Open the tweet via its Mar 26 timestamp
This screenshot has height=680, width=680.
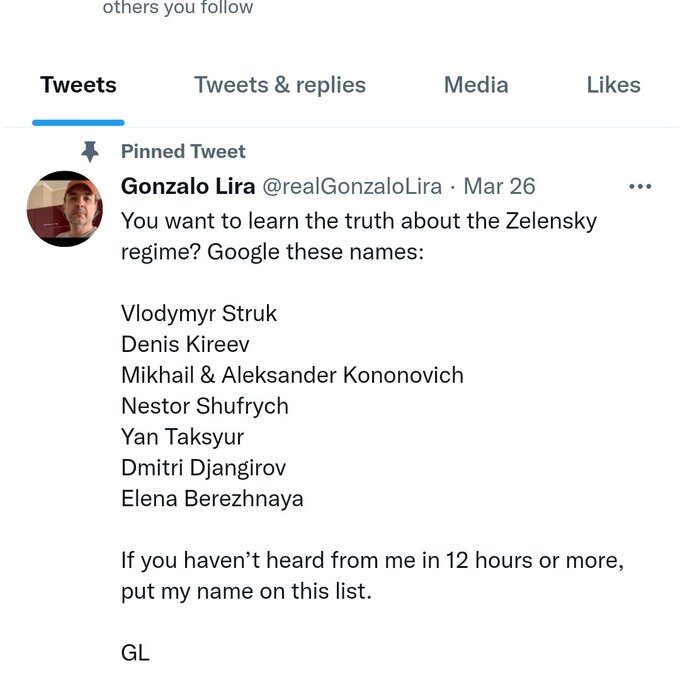click(499, 186)
